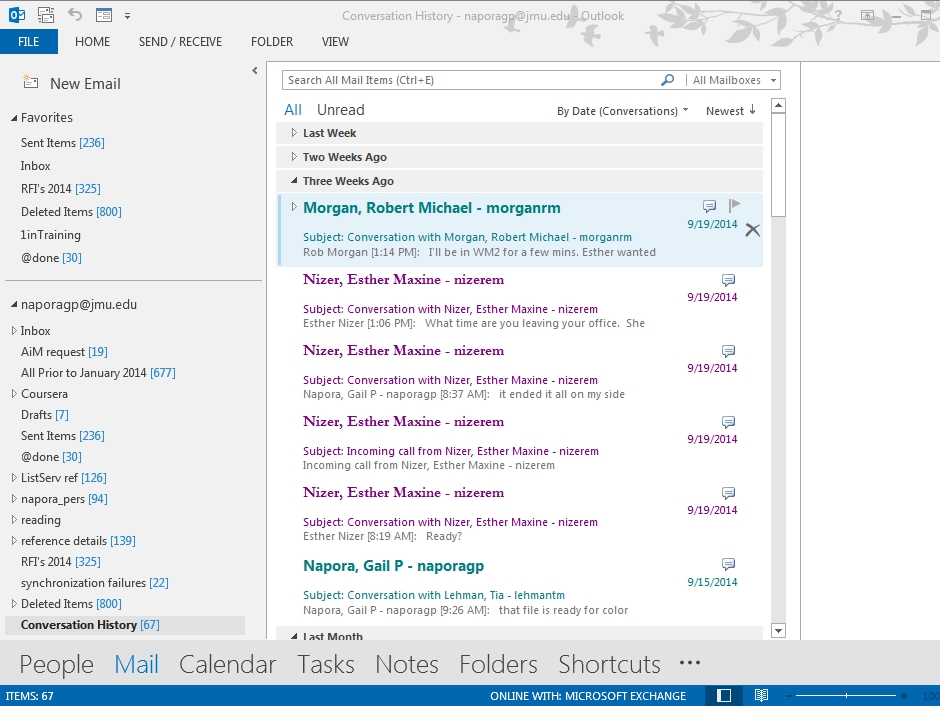The height and width of the screenshot is (706, 940).
Task: Open Customize Quick Access Toolbar arrow
Action: click(x=127, y=16)
